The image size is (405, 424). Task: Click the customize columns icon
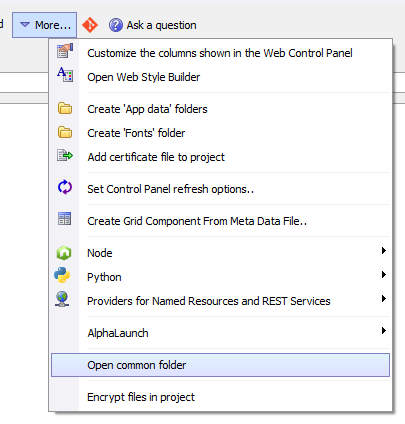click(x=65, y=51)
